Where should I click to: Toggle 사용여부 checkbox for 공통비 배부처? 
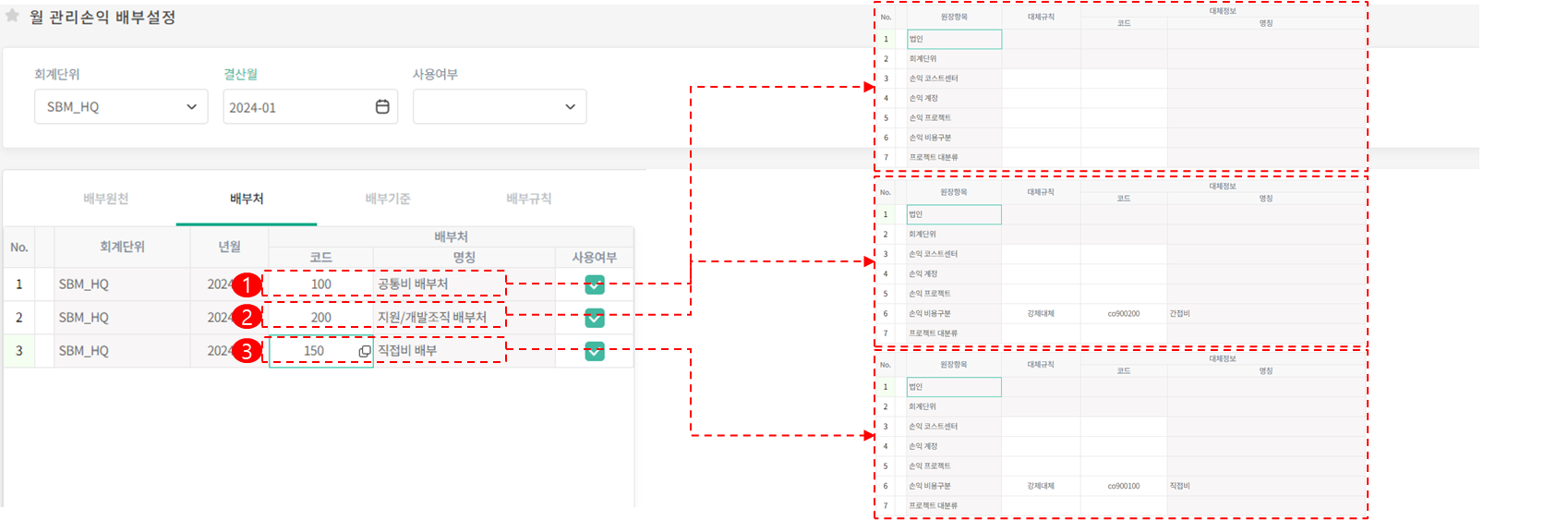595,284
